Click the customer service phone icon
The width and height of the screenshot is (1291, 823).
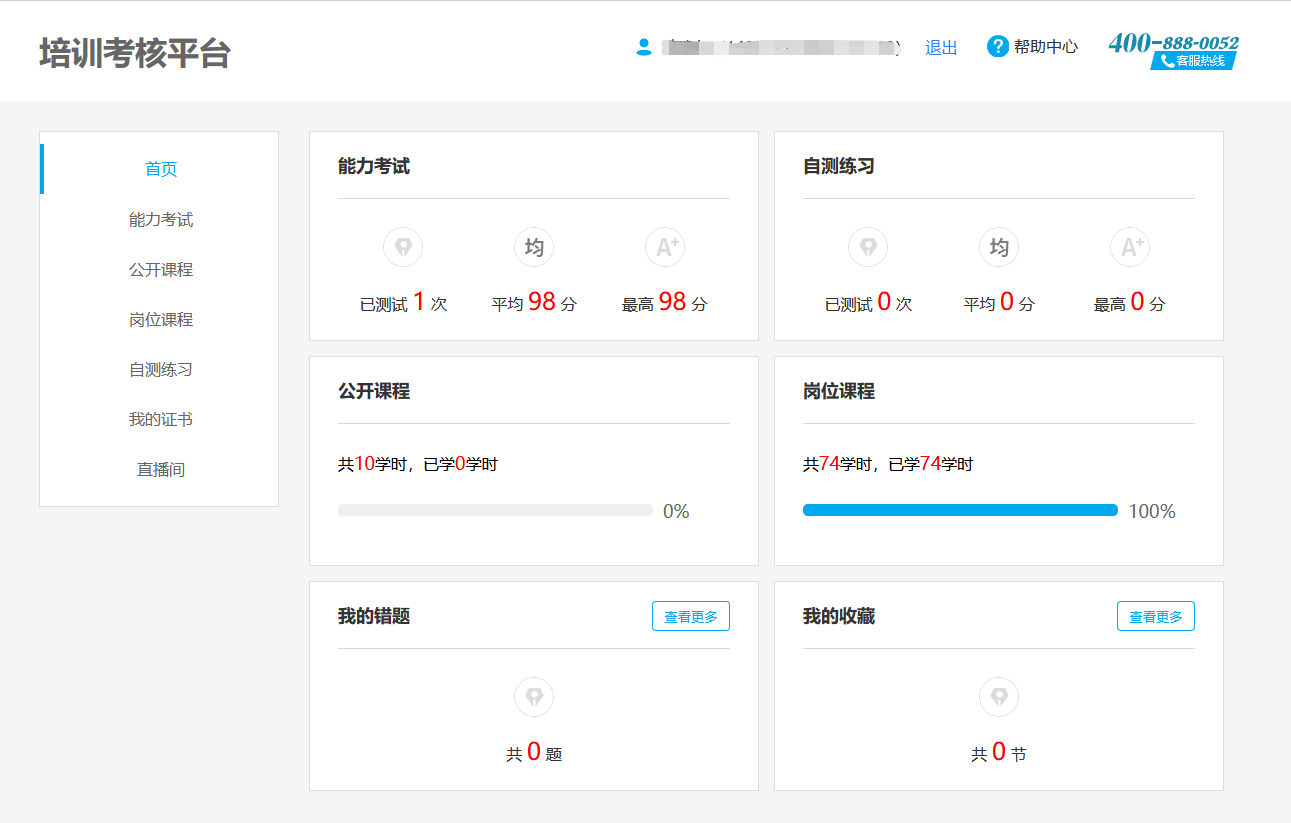tap(1168, 59)
